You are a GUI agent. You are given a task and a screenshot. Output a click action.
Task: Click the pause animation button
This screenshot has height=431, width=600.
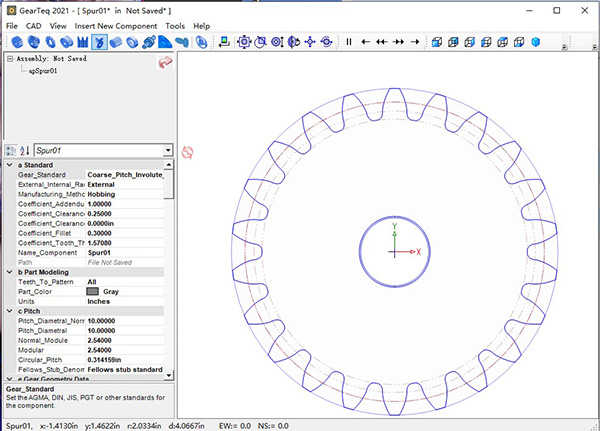pos(349,42)
